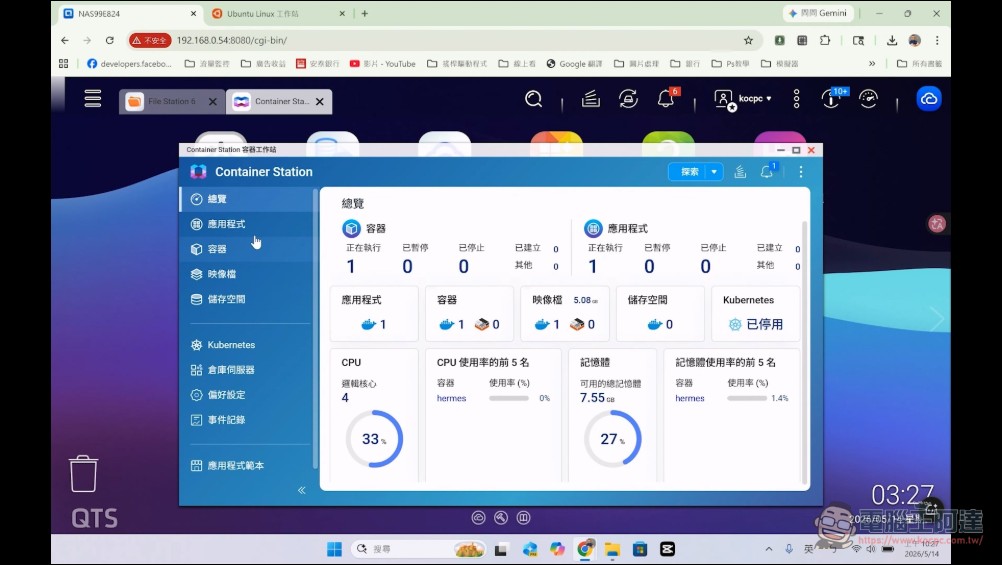
Task: Select 應用程式 Applications in sidebar
Action: point(245,224)
